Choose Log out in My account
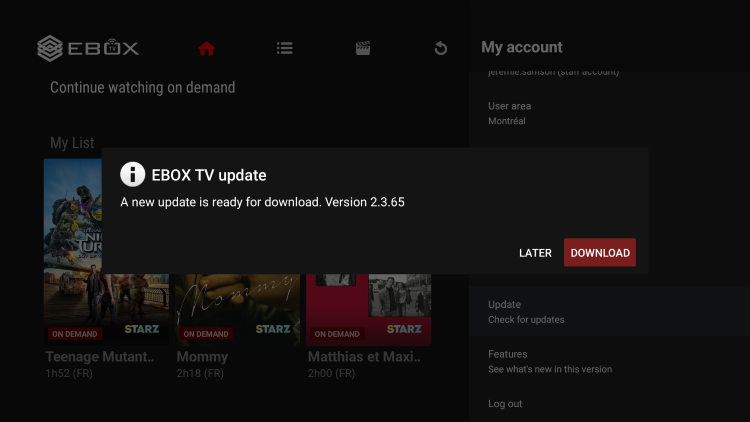 pyautogui.click(x=505, y=404)
